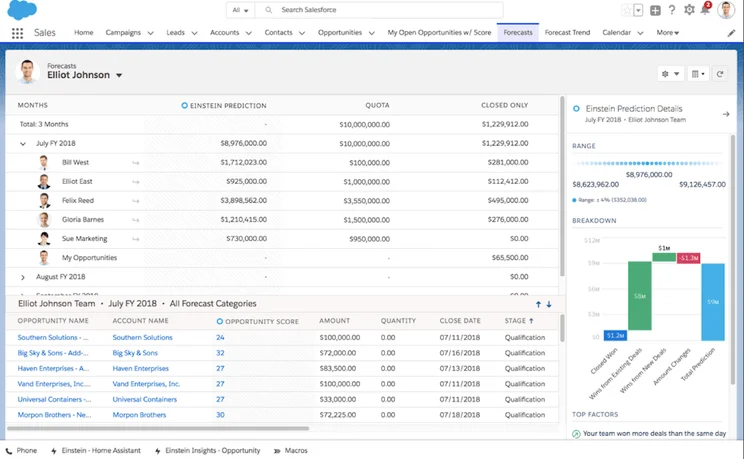
Task: Open the Leads tab
Action: coord(175,32)
